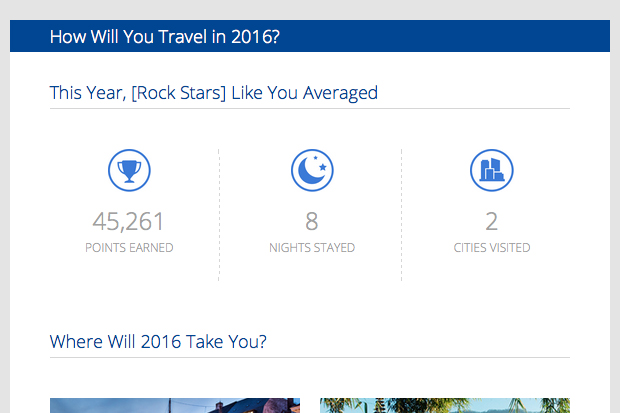
Task: Select the 45,261 points figure
Action: click(x=129, y=221)
